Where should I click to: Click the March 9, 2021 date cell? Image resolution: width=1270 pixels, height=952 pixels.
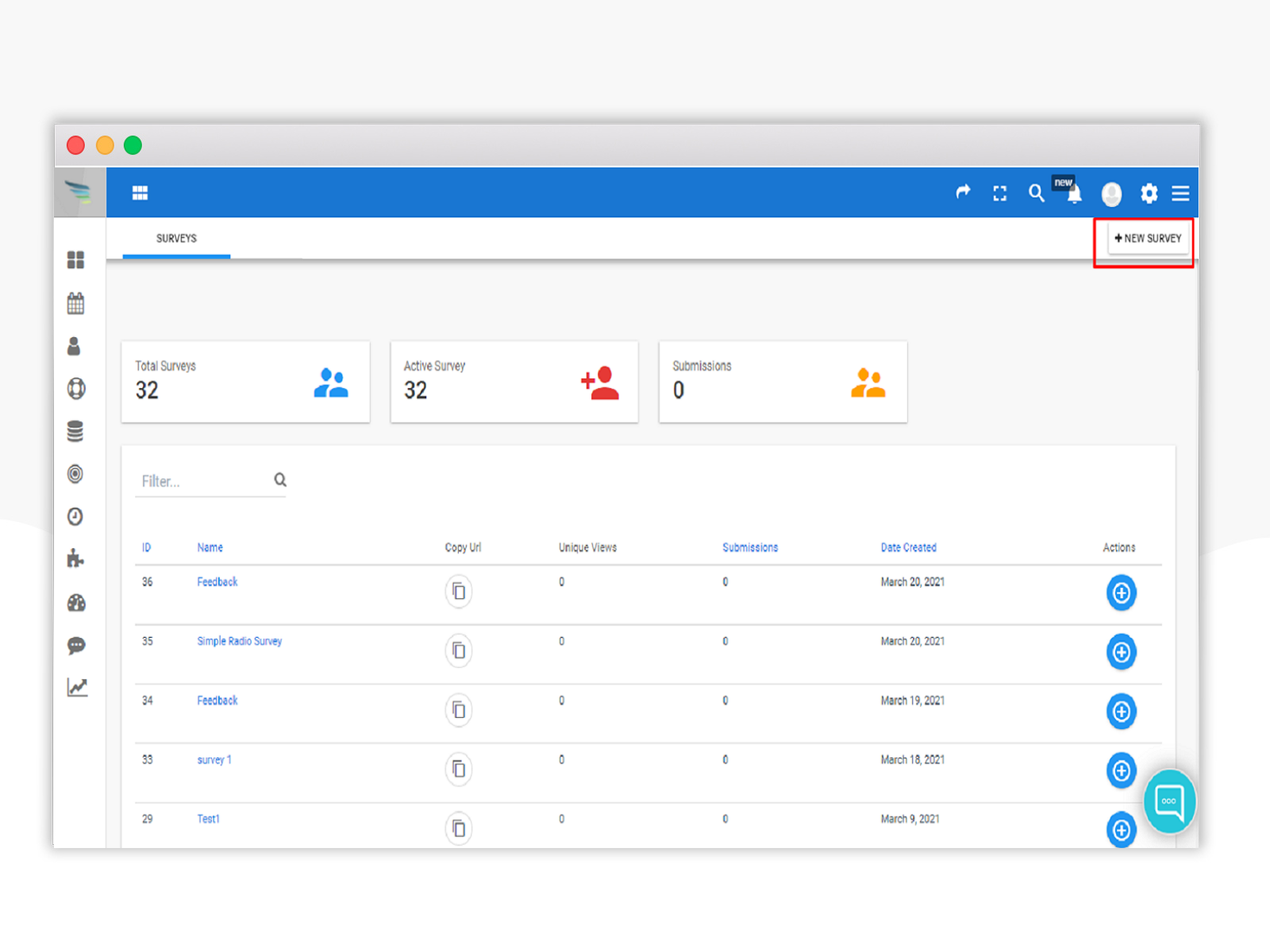click(910, 819)
